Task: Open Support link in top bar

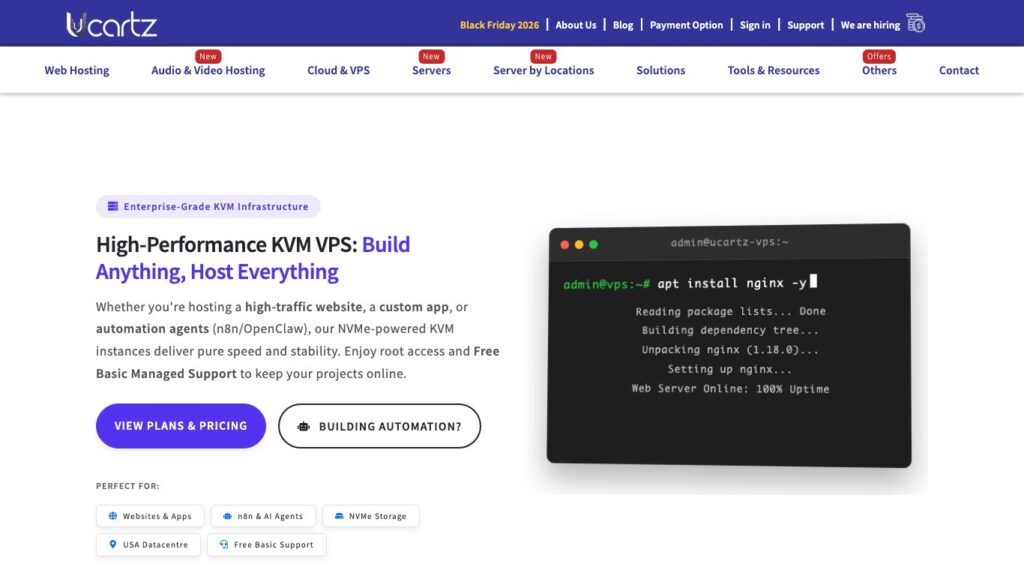Action: pos(805,25)
